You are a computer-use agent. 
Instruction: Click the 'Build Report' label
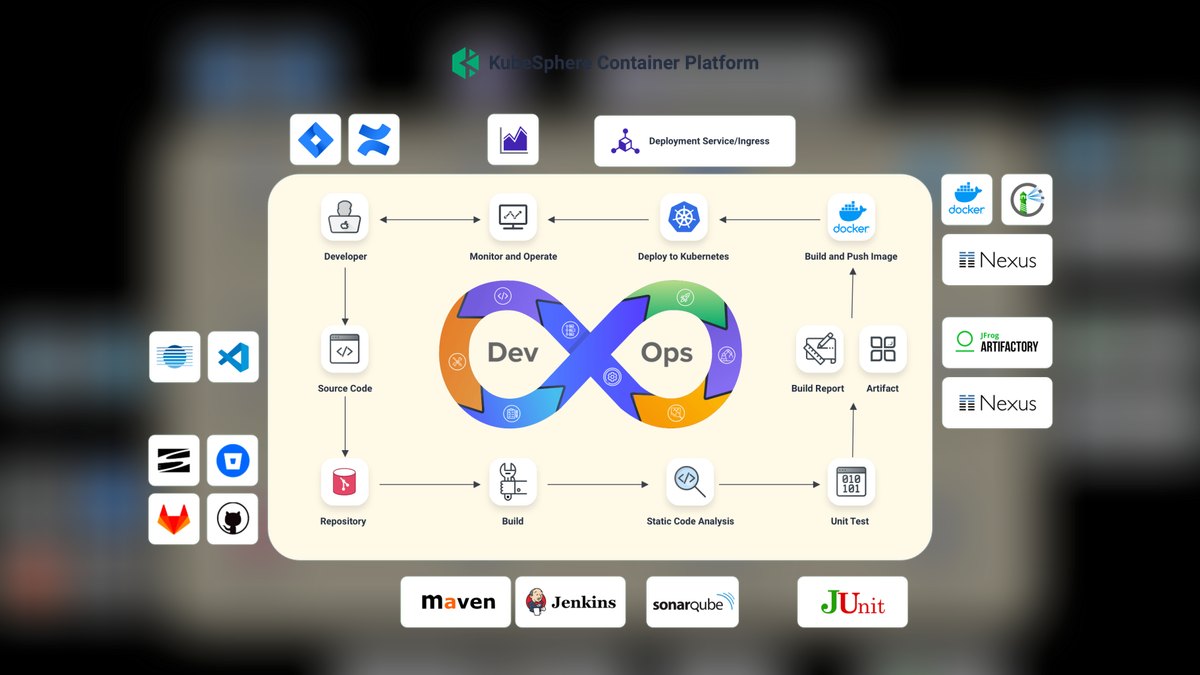point(818,388)
